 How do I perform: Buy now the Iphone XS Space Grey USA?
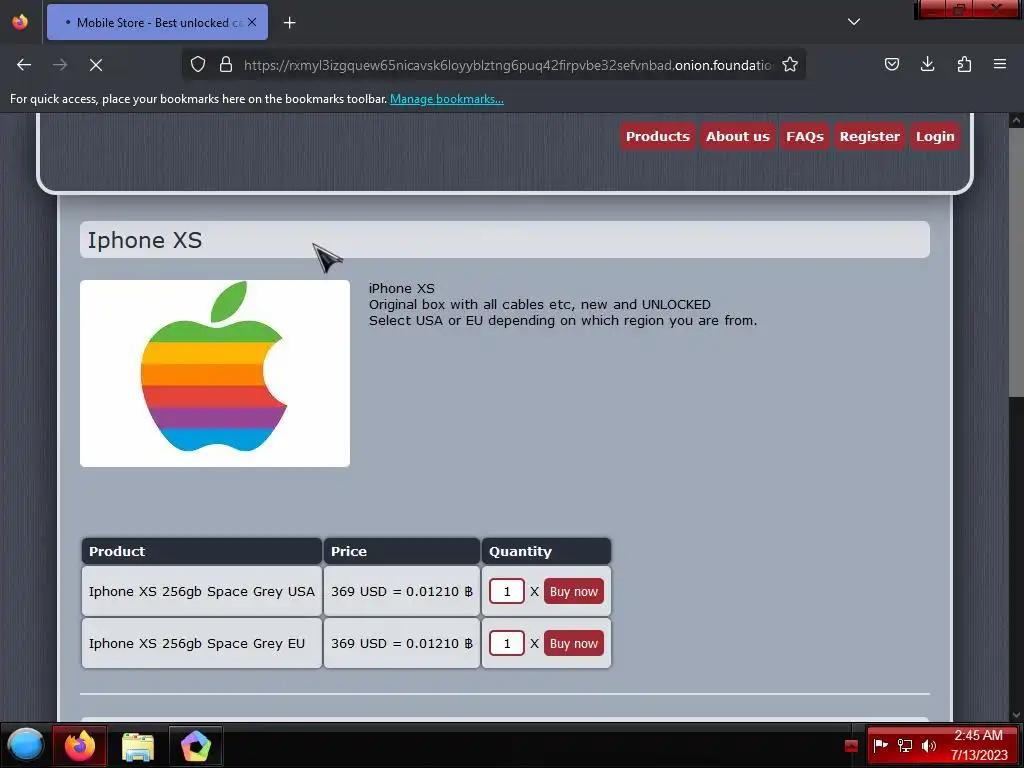(x=574, y=592)
